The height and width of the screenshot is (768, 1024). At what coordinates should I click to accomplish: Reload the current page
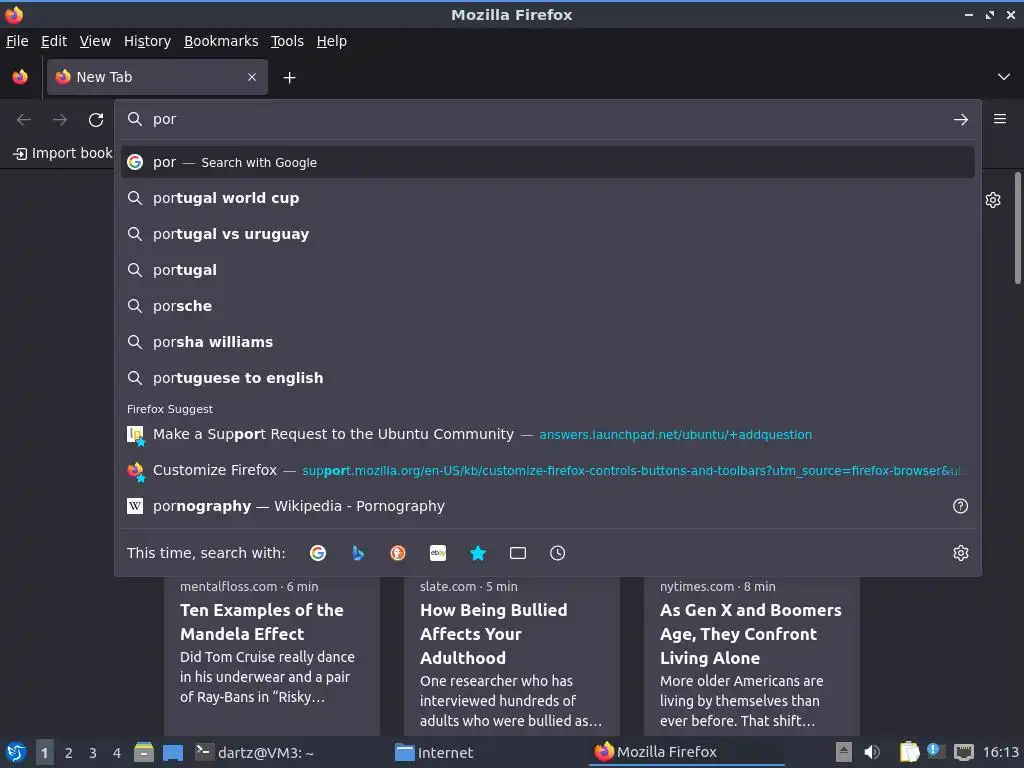[96, 120]
